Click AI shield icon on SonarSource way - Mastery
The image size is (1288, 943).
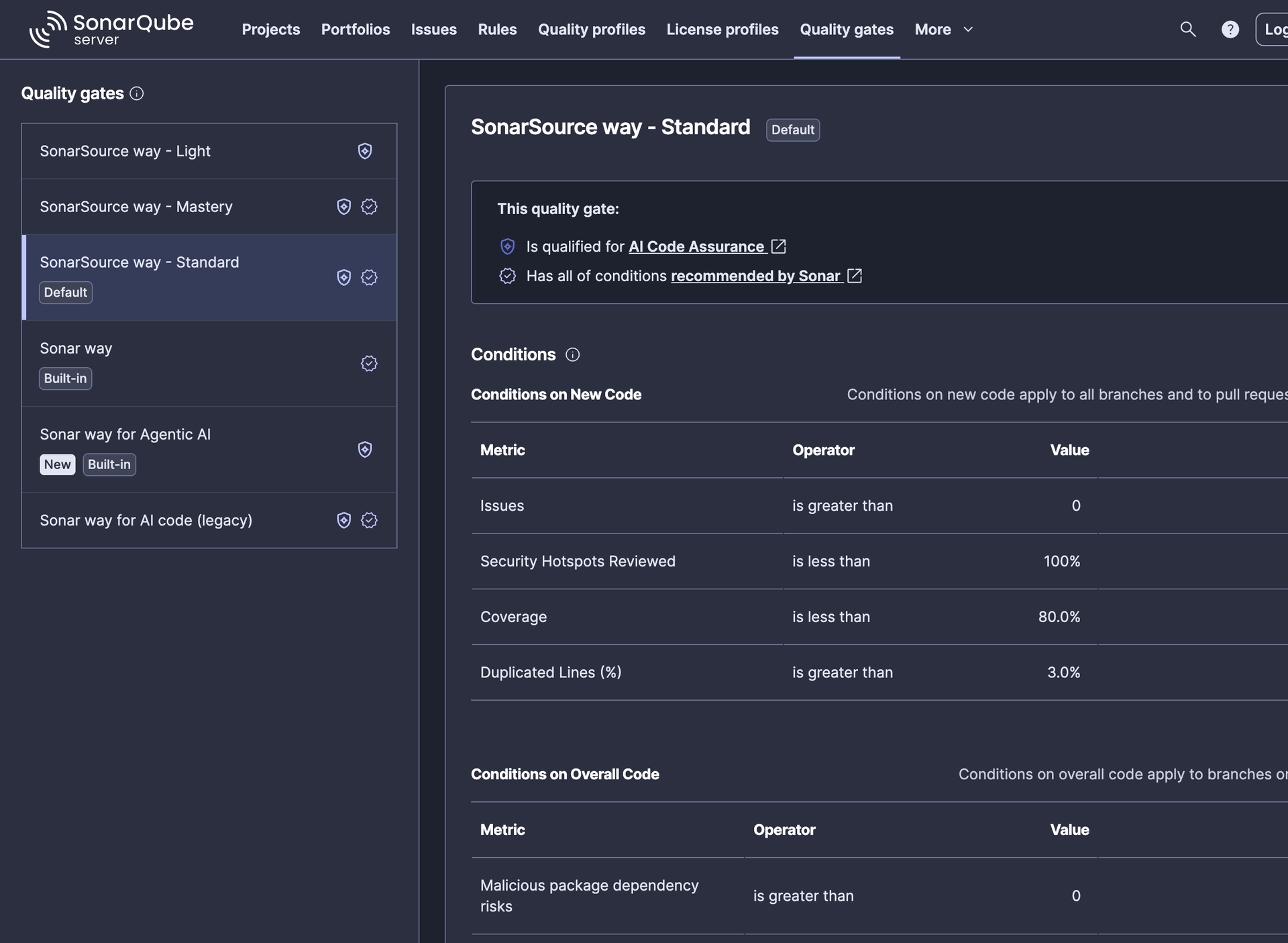344,207
